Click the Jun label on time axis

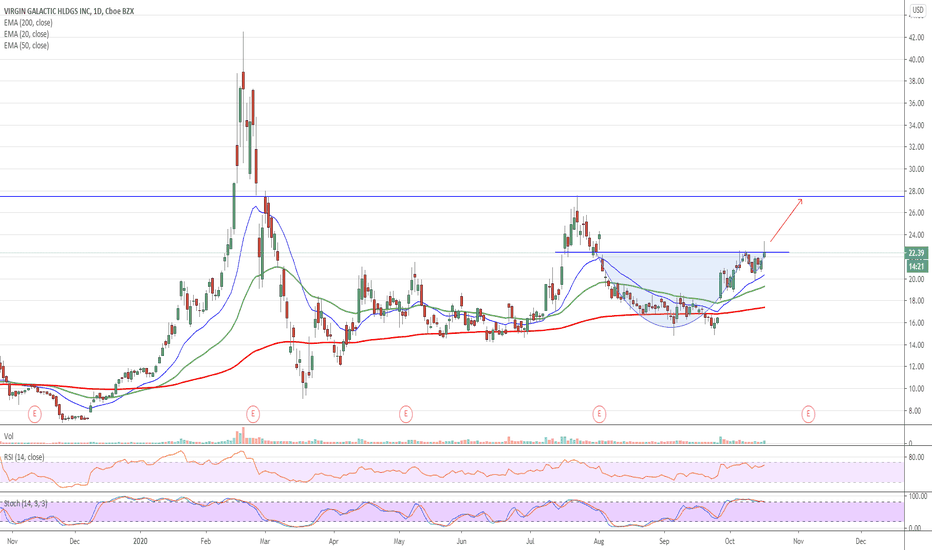[461, 541]
